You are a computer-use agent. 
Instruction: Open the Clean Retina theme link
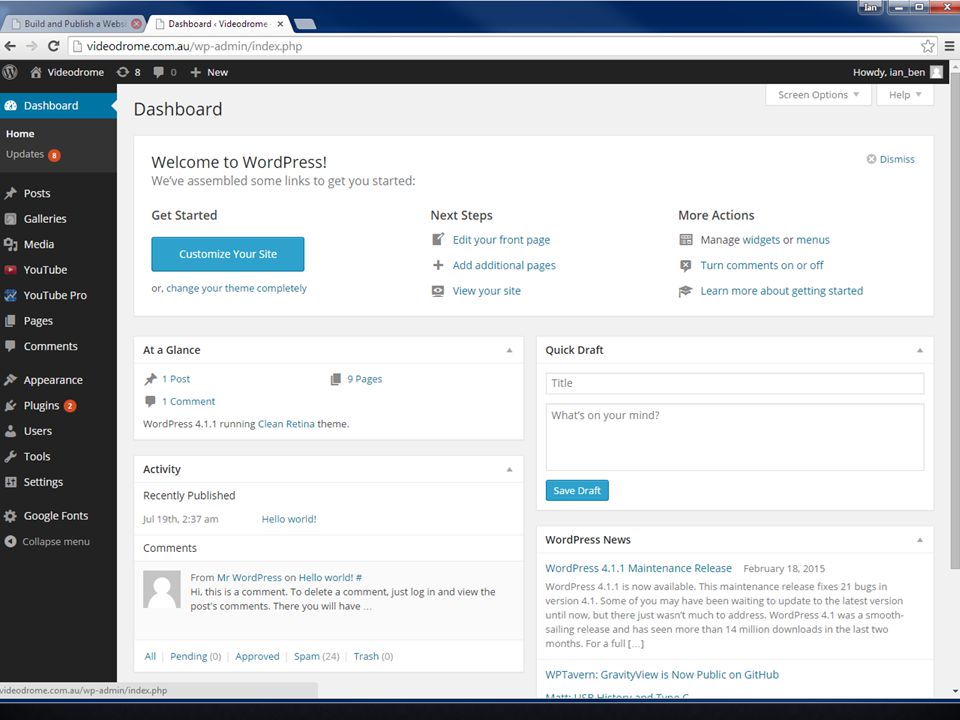[286, 424]
